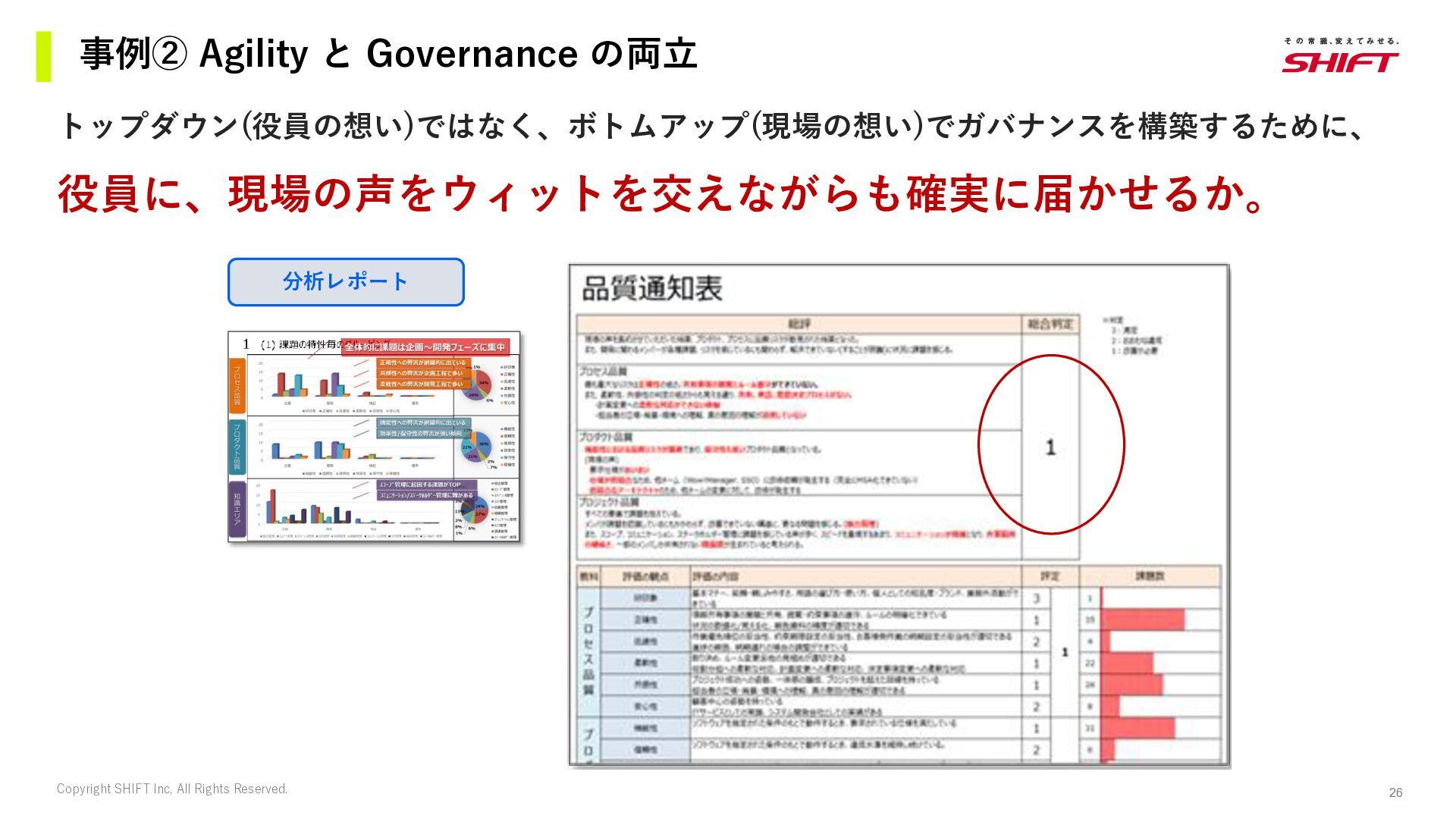Click the 課題数 column header
The image size is (1456, 819).
click(1150, 576)
